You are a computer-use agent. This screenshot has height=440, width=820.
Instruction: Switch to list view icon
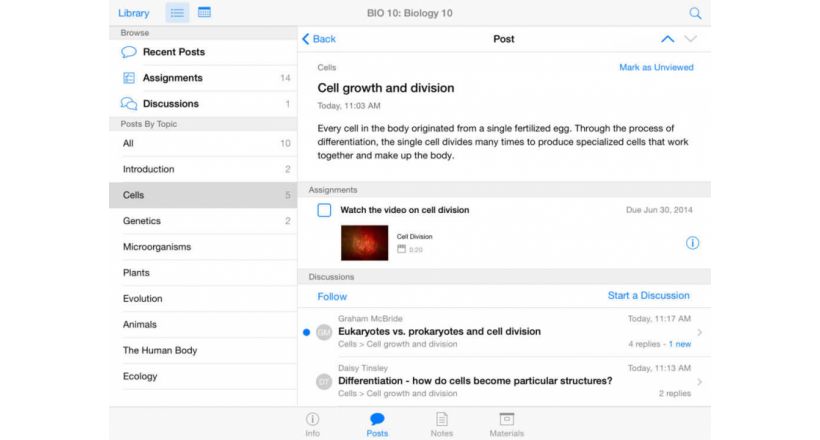[x=177, y=13]
